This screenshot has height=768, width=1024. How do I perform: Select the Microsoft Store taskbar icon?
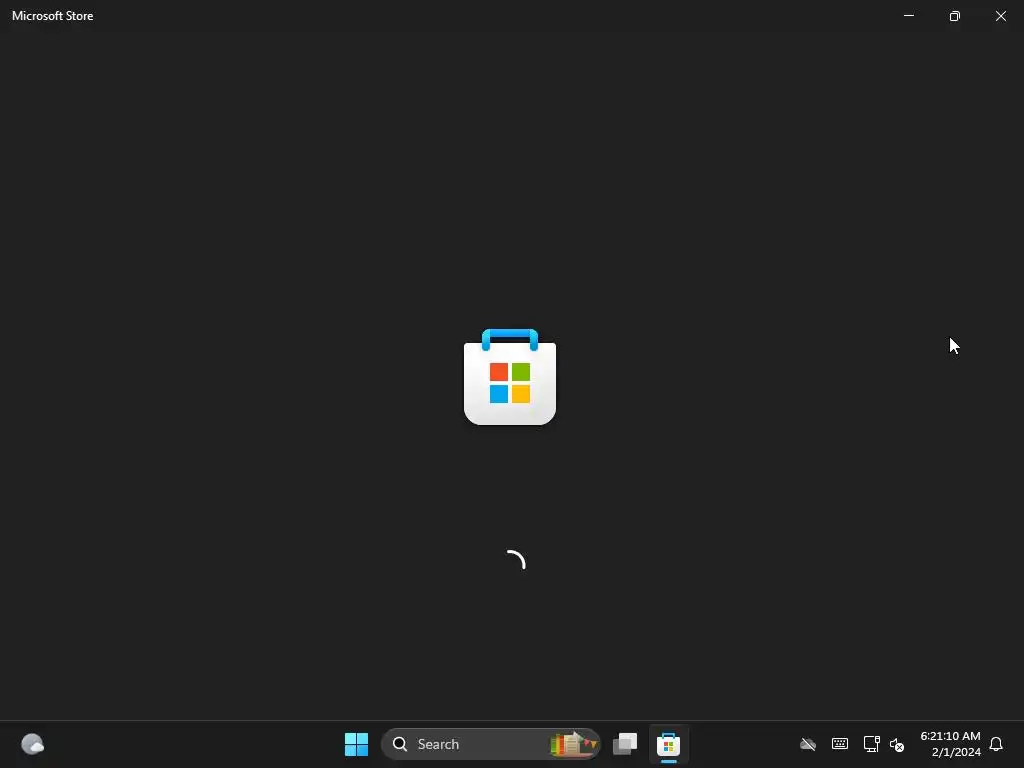(x=668, y=744)
